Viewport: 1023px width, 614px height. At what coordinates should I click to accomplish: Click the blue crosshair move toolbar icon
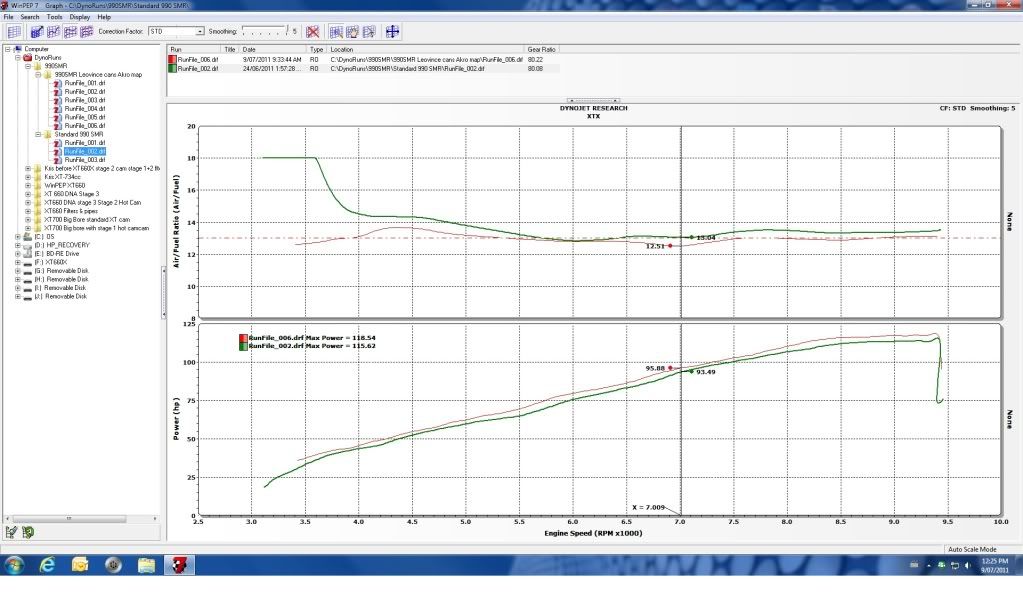click(392, 31)
